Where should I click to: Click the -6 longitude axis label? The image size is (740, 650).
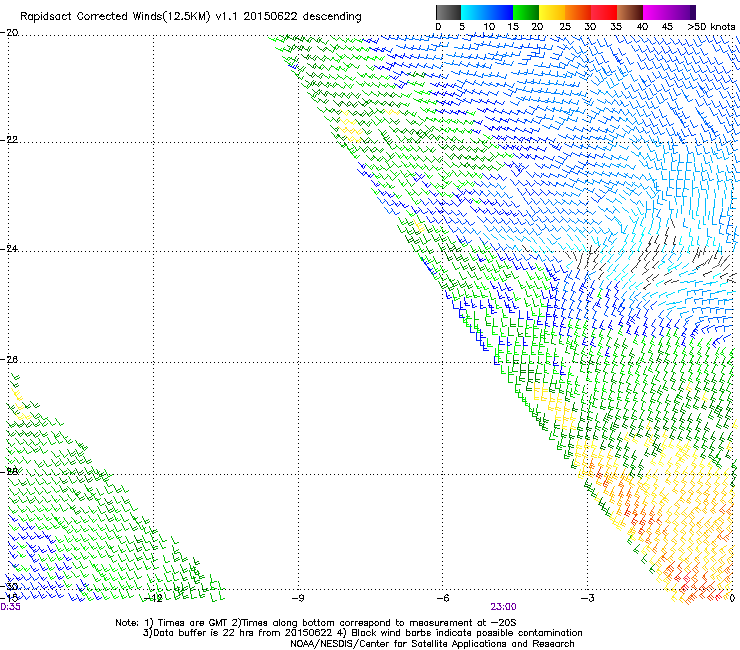coord(442,599)
